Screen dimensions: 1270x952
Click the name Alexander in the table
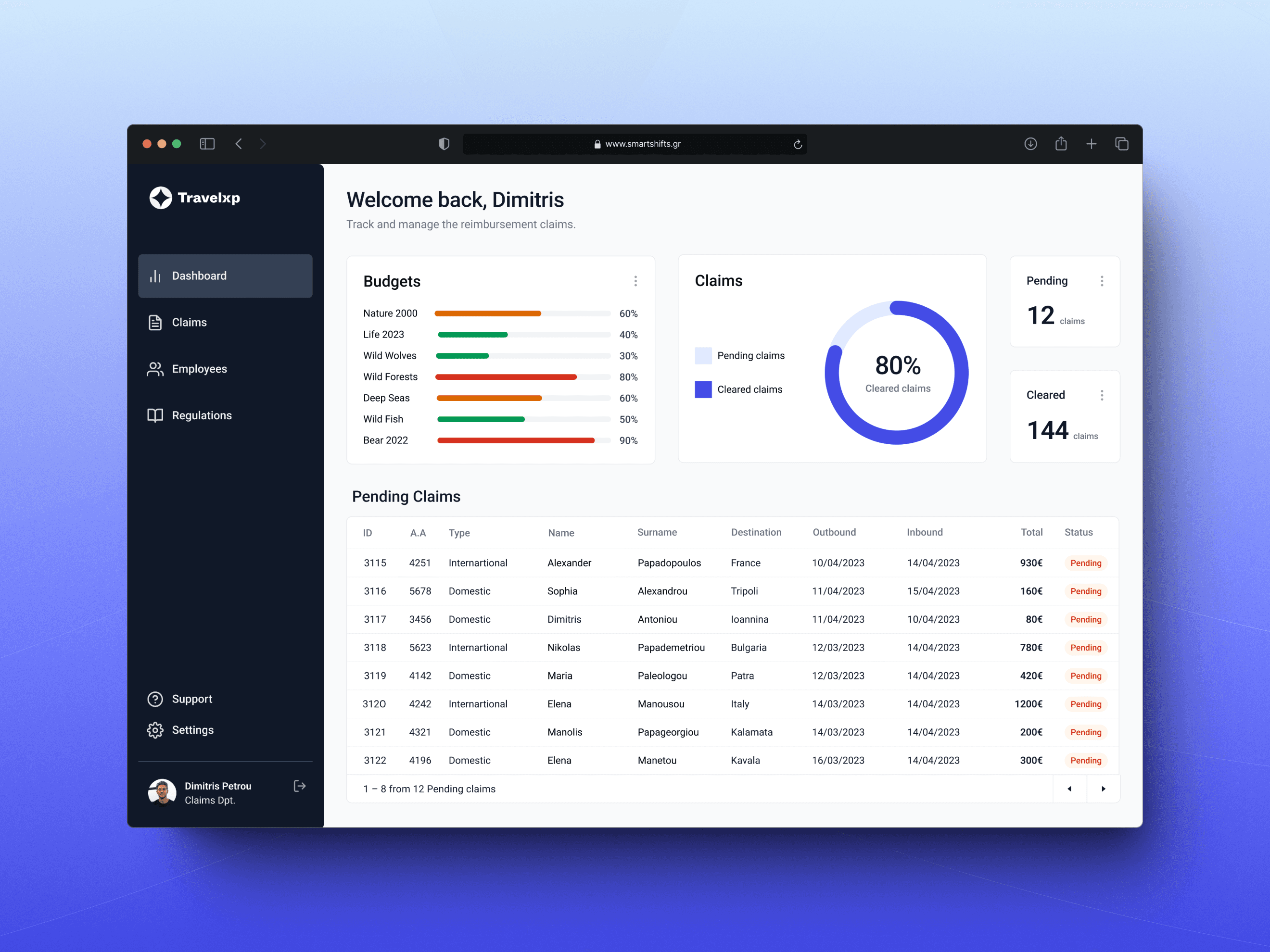click(569, 564)
